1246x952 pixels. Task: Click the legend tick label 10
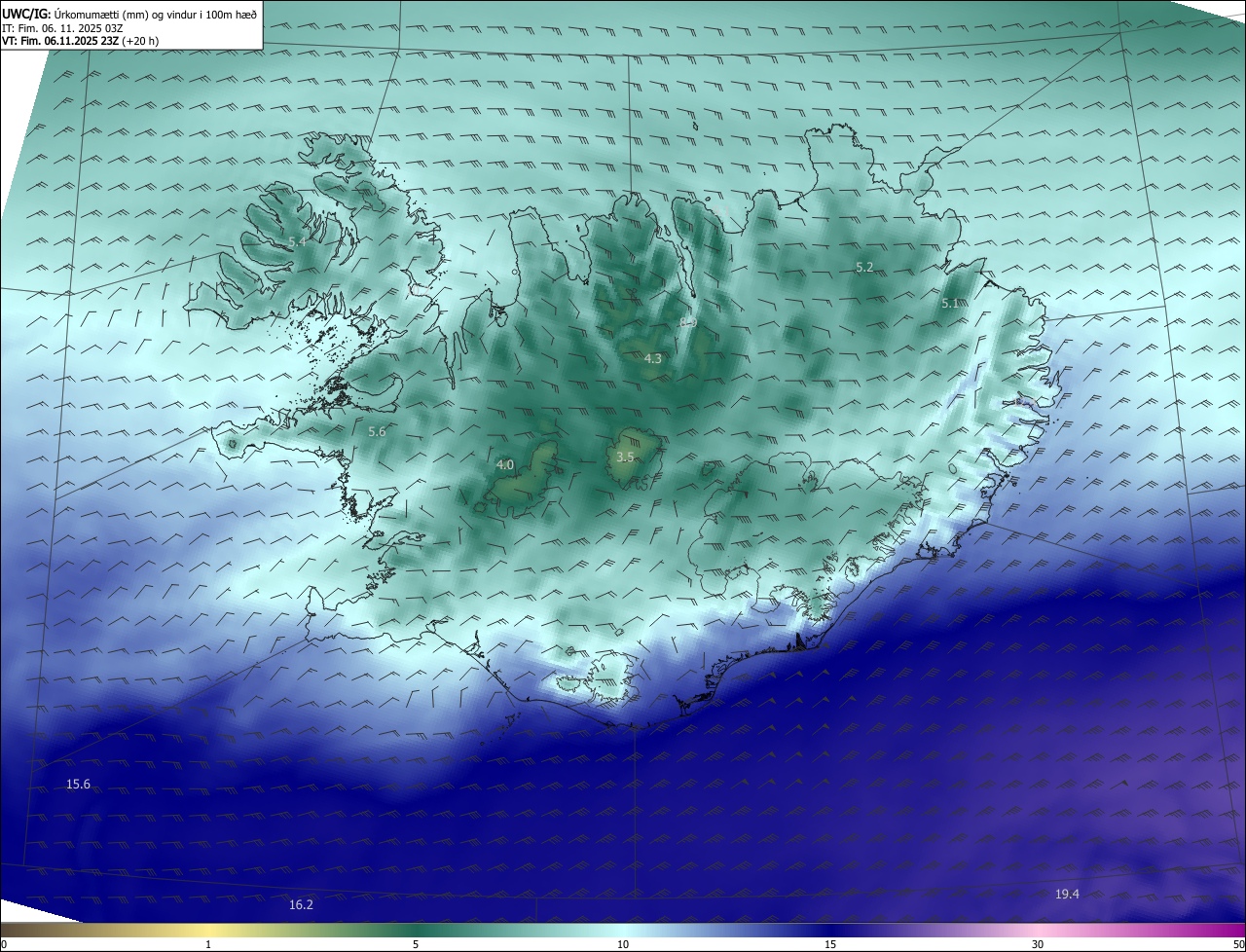pos(623,944)
